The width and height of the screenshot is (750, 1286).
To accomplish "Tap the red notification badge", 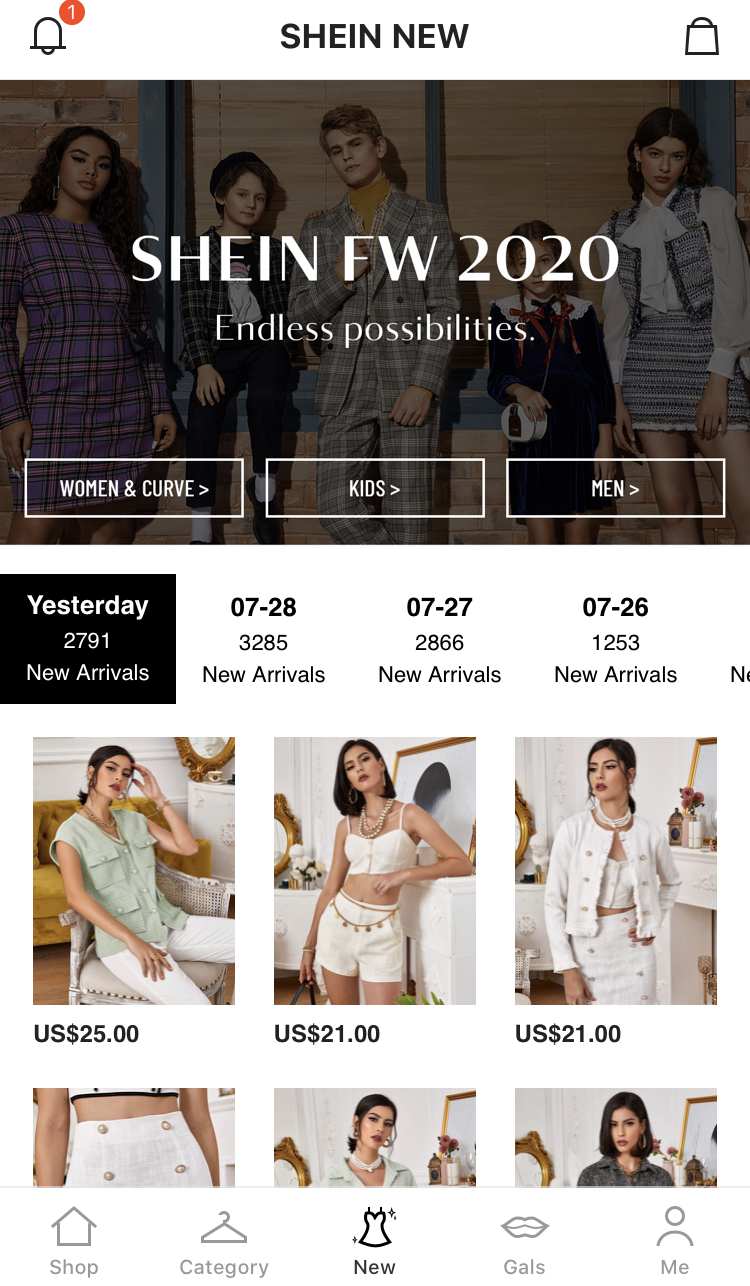I will (x=72, y=12).
